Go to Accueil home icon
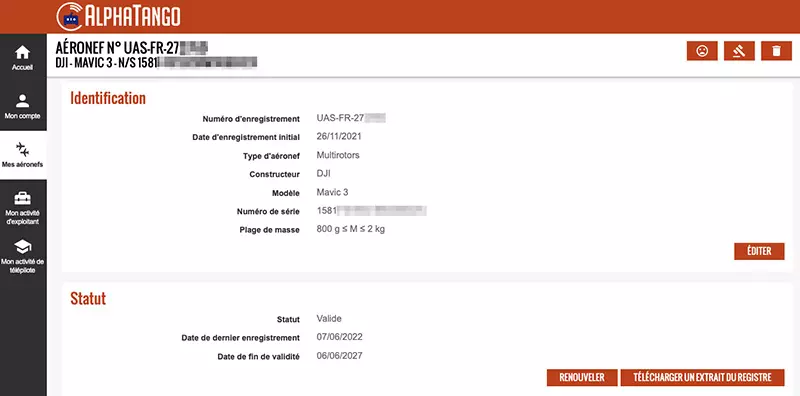800x396 pixels. (x=22, y=52)
